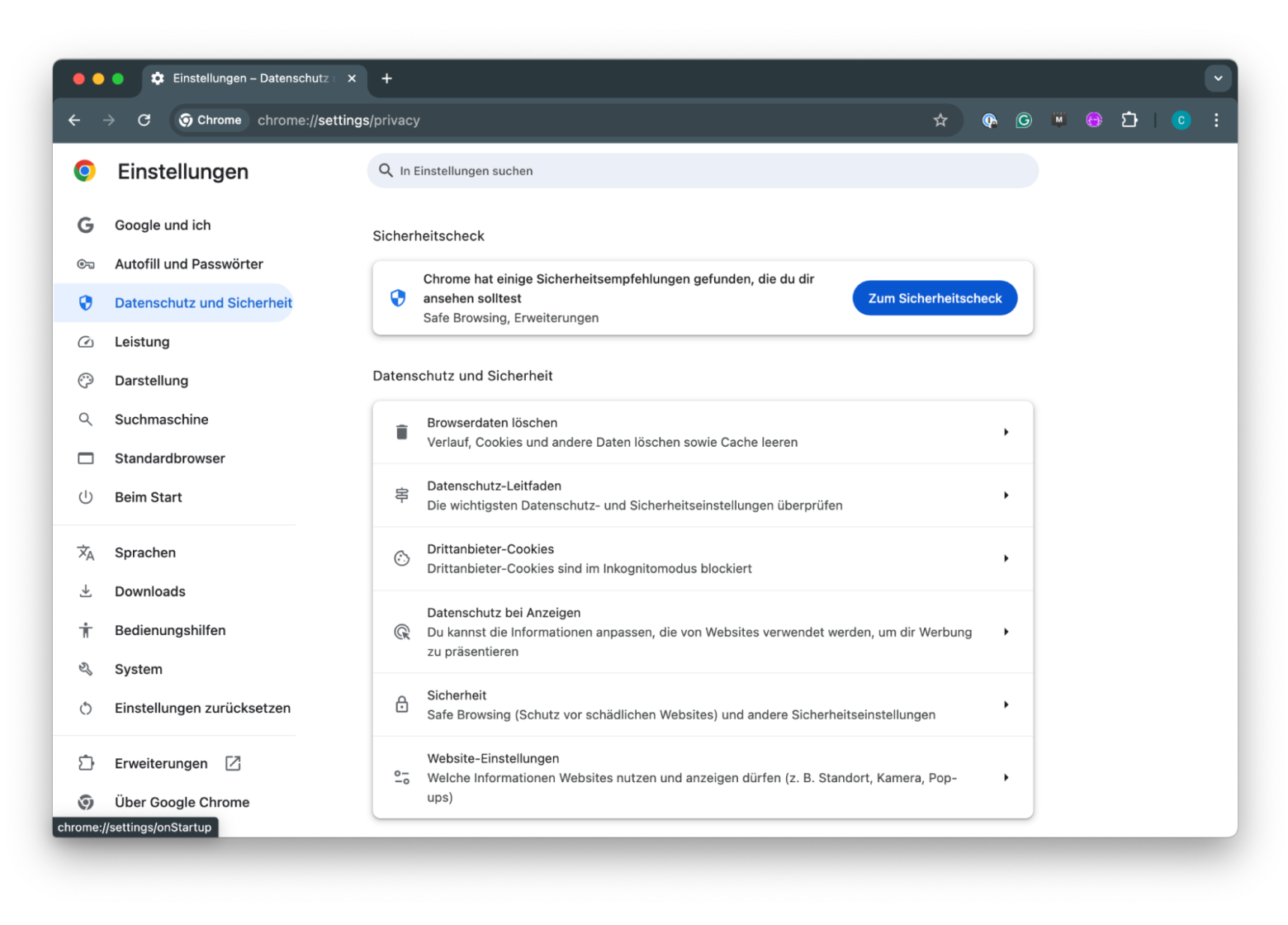This screenshot has width=1288, height=925.
Task: Click the Chrome site info chip
Action: pos(211,121)
